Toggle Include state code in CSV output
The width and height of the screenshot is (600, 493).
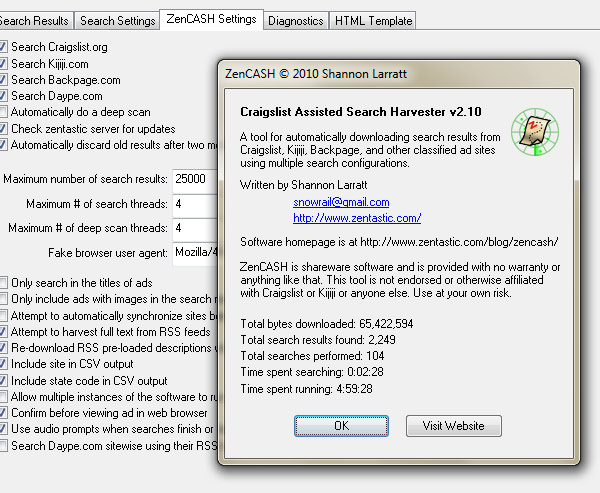pos(3,381)
